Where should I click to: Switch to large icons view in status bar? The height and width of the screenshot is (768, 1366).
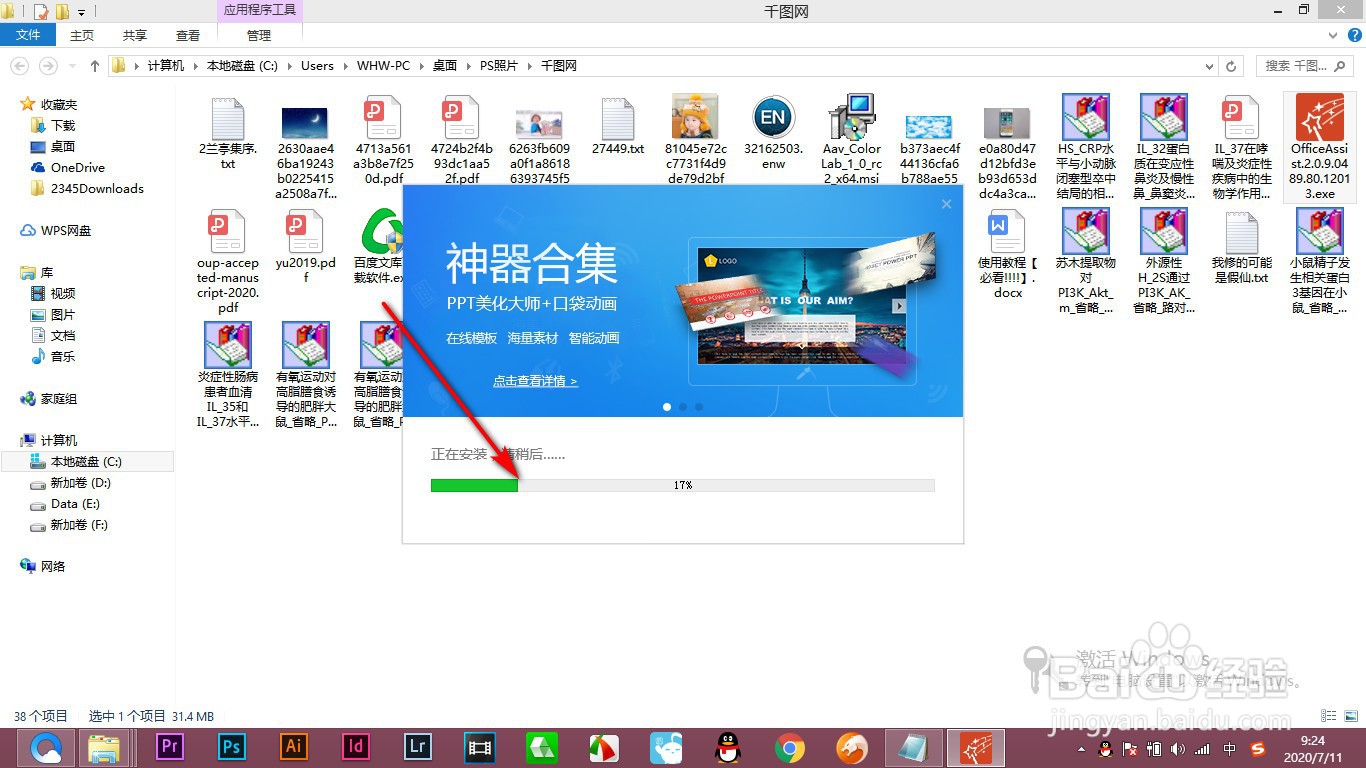[x=1349, y=716]
